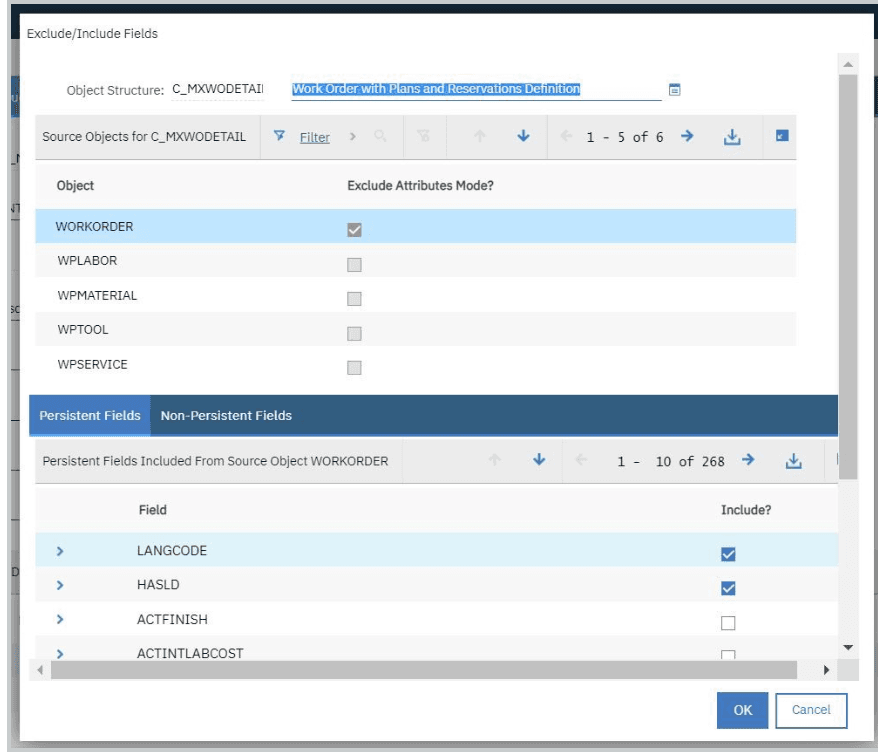Select the WPLABOR object row
The image size is (878, 752).
coord(415,260)
